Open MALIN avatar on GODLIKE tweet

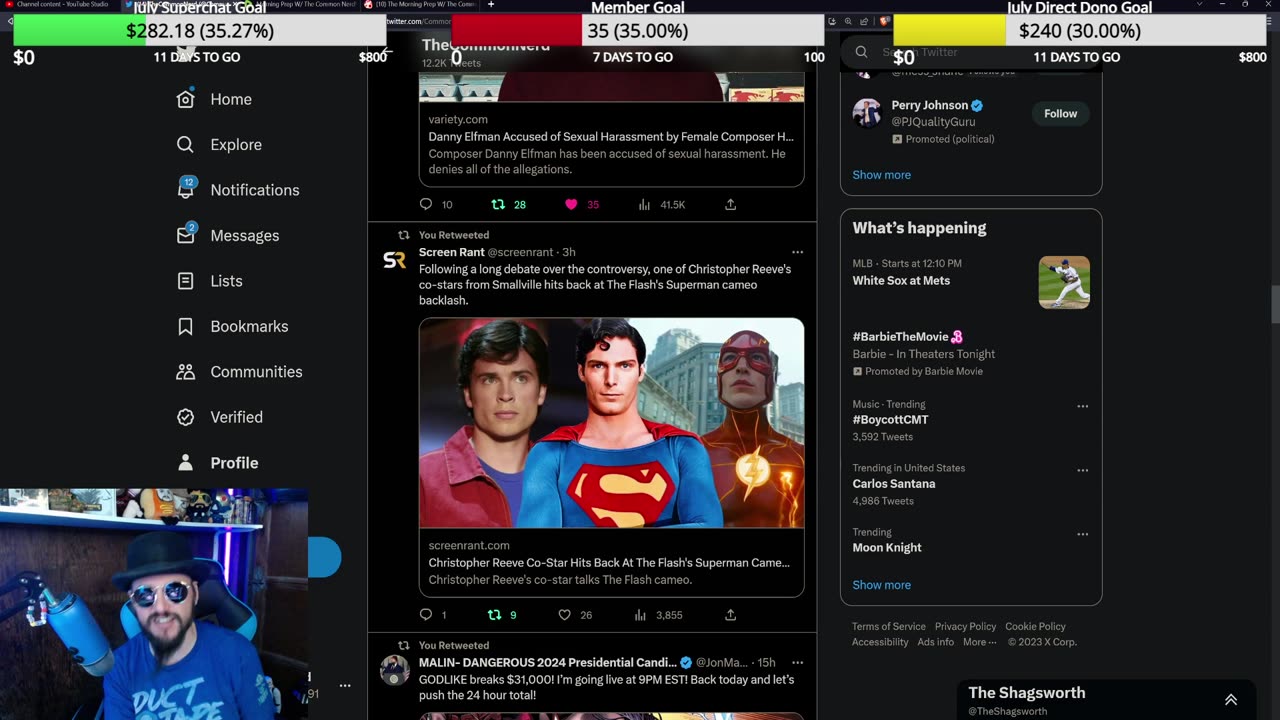click(x=394, y=670)
